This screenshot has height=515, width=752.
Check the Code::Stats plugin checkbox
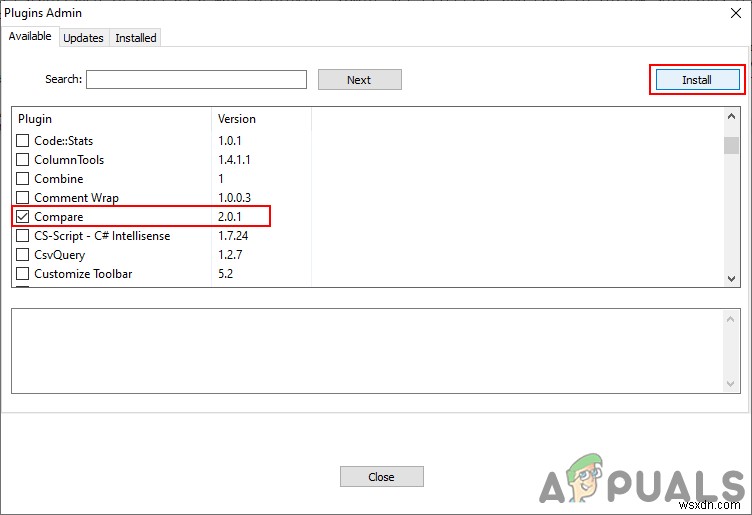click(23, 140)
